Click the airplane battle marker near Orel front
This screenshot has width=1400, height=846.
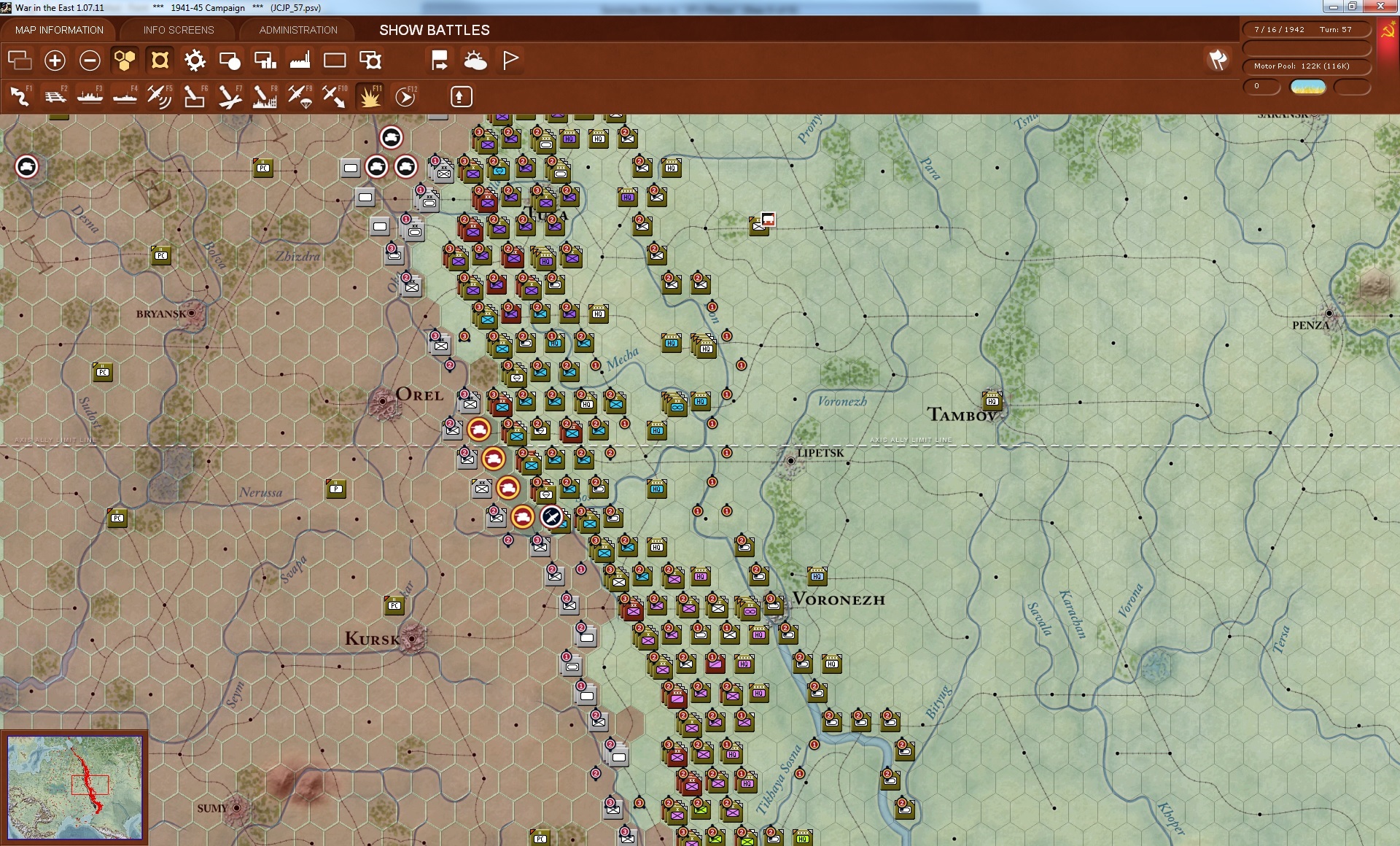[x=552, y=517]
